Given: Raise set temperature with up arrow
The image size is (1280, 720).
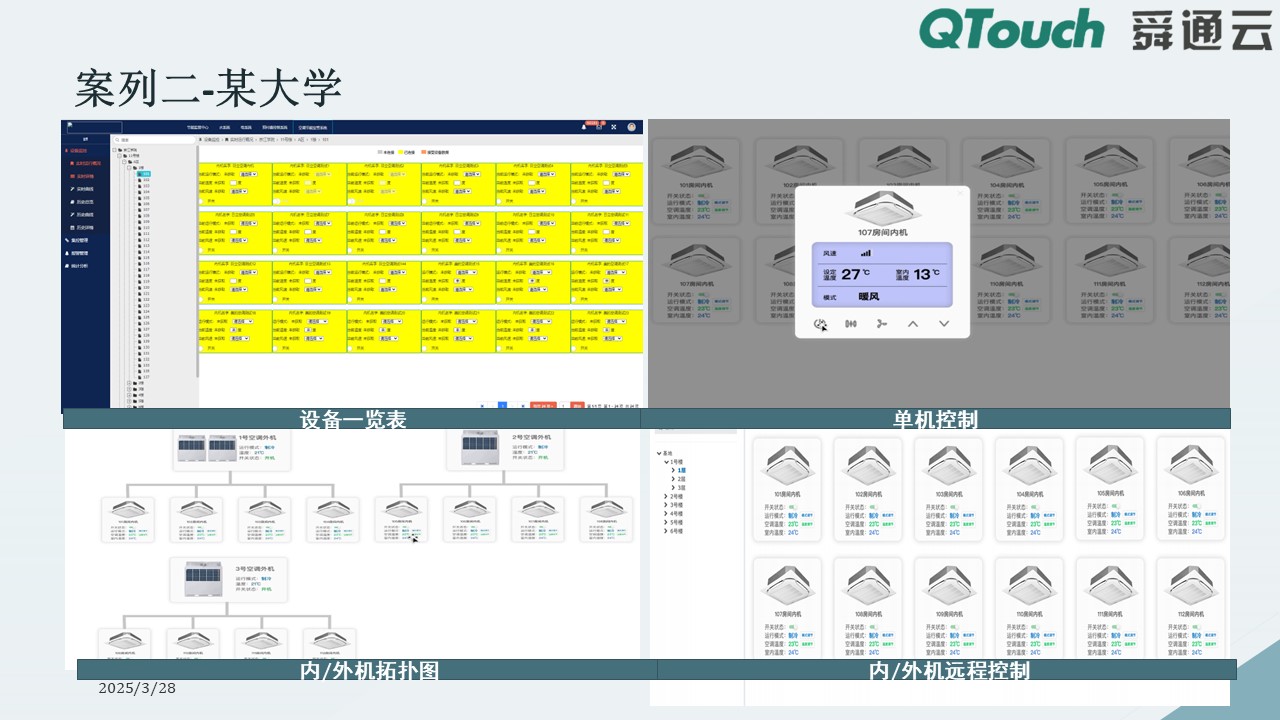Looking at the screenshot, I should [912, 324].
